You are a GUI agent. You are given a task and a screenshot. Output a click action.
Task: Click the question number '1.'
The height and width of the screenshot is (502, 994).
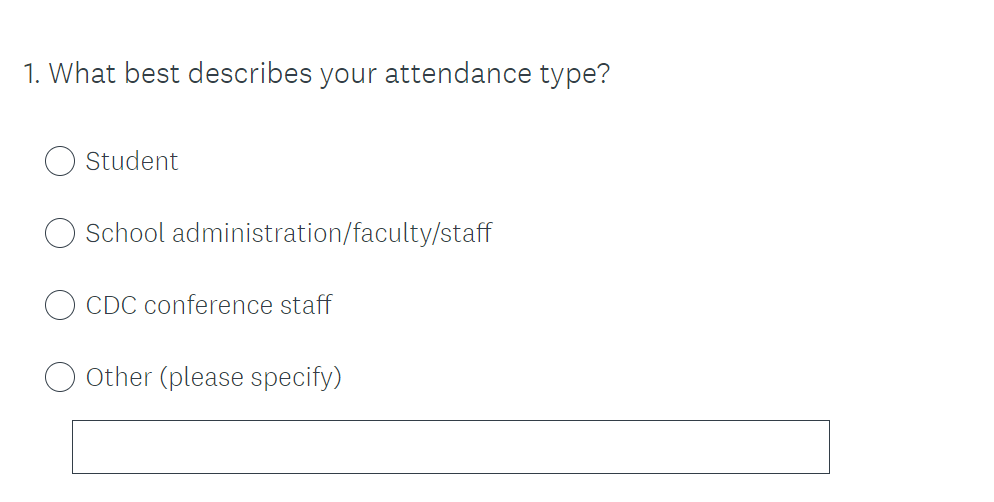(33, 74)
